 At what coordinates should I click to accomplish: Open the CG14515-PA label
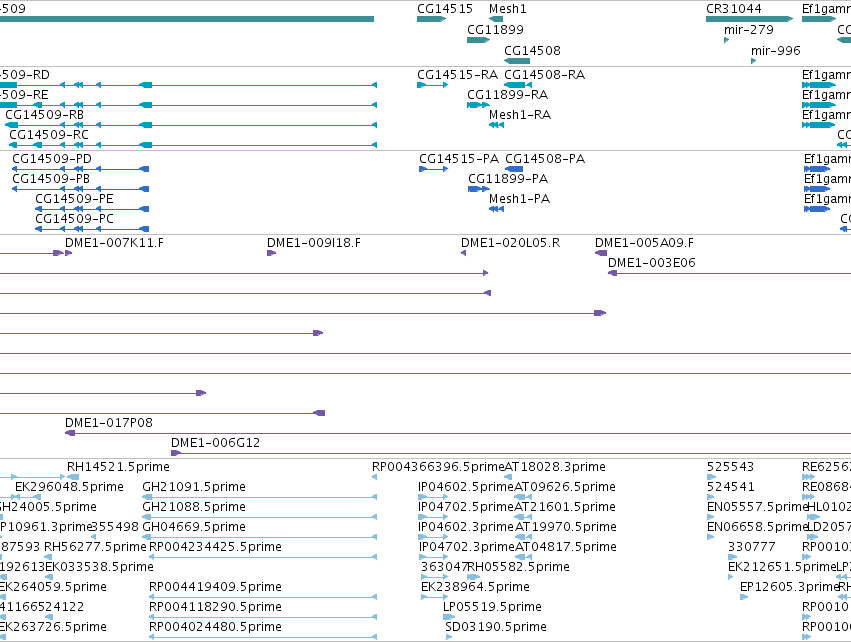pos(459,159)
